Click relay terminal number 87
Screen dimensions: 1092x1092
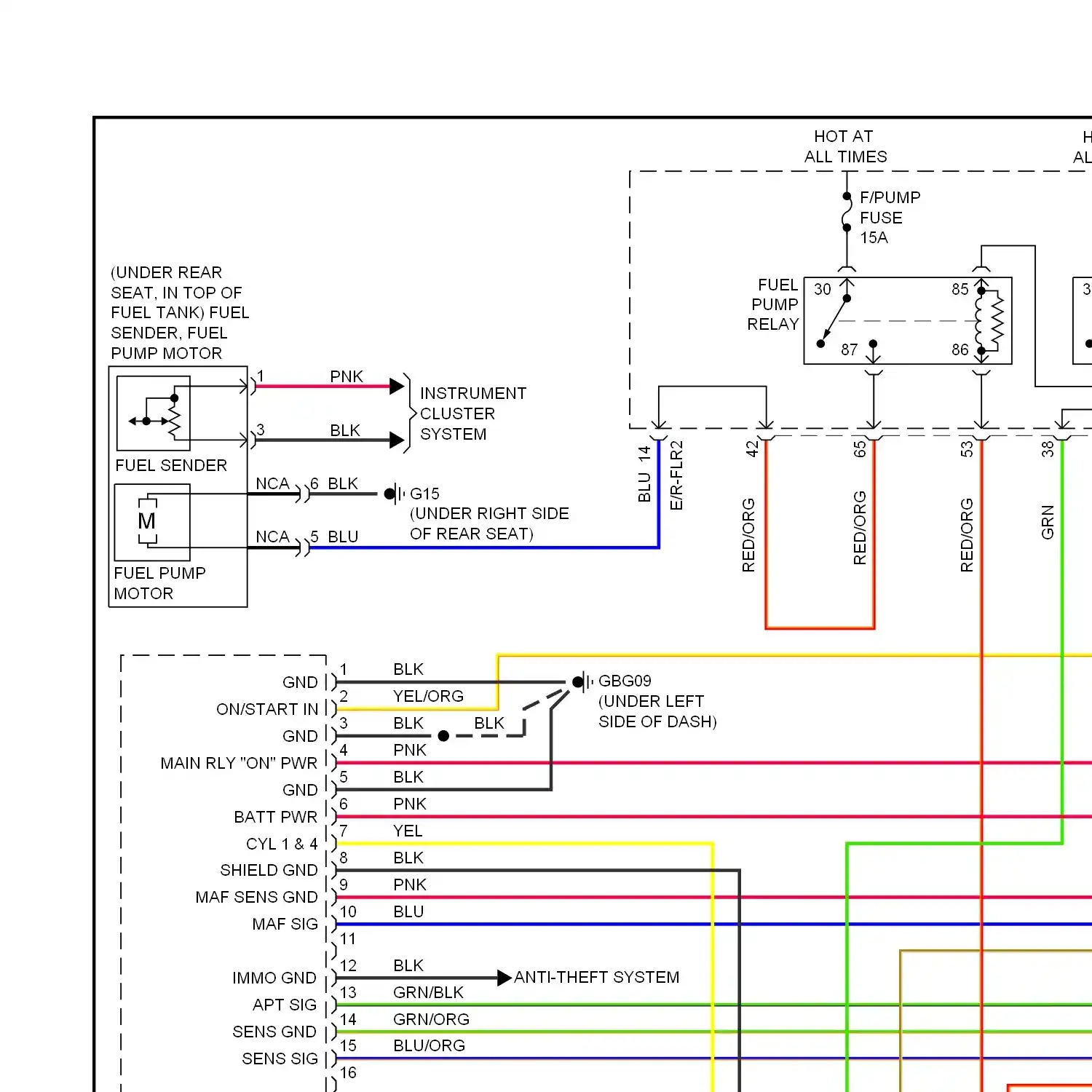pyautogui.click(x=849, y=350)
